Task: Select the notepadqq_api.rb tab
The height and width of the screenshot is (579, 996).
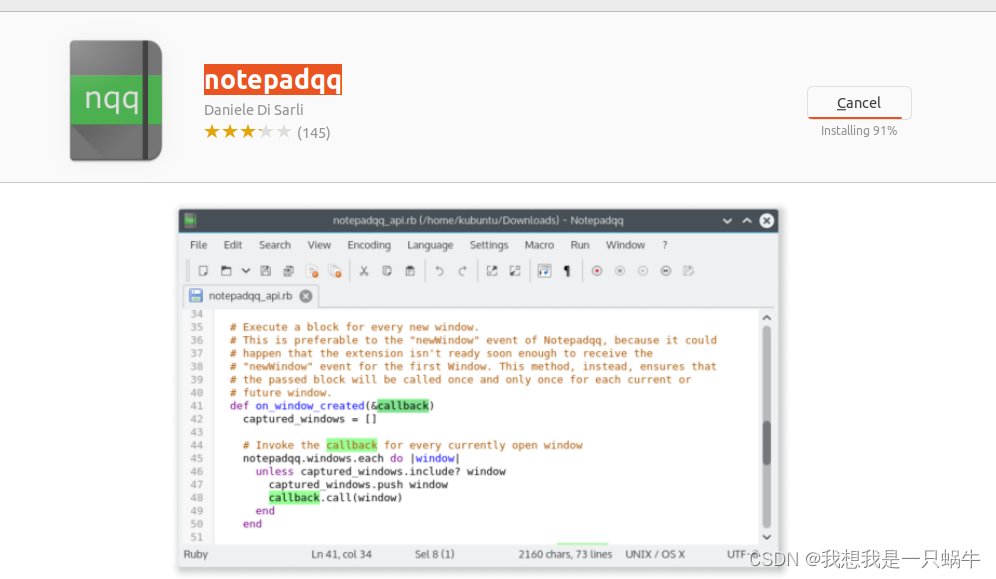Action: click(x=250, y=296)
